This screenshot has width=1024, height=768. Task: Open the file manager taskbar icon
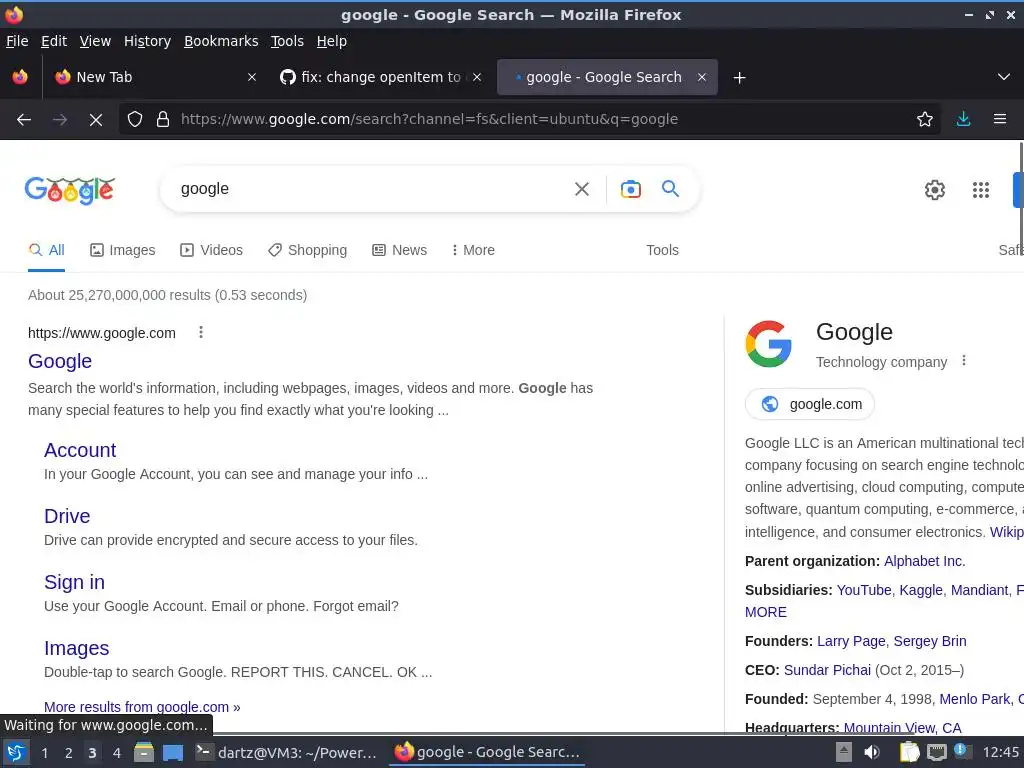click(144, 752)
